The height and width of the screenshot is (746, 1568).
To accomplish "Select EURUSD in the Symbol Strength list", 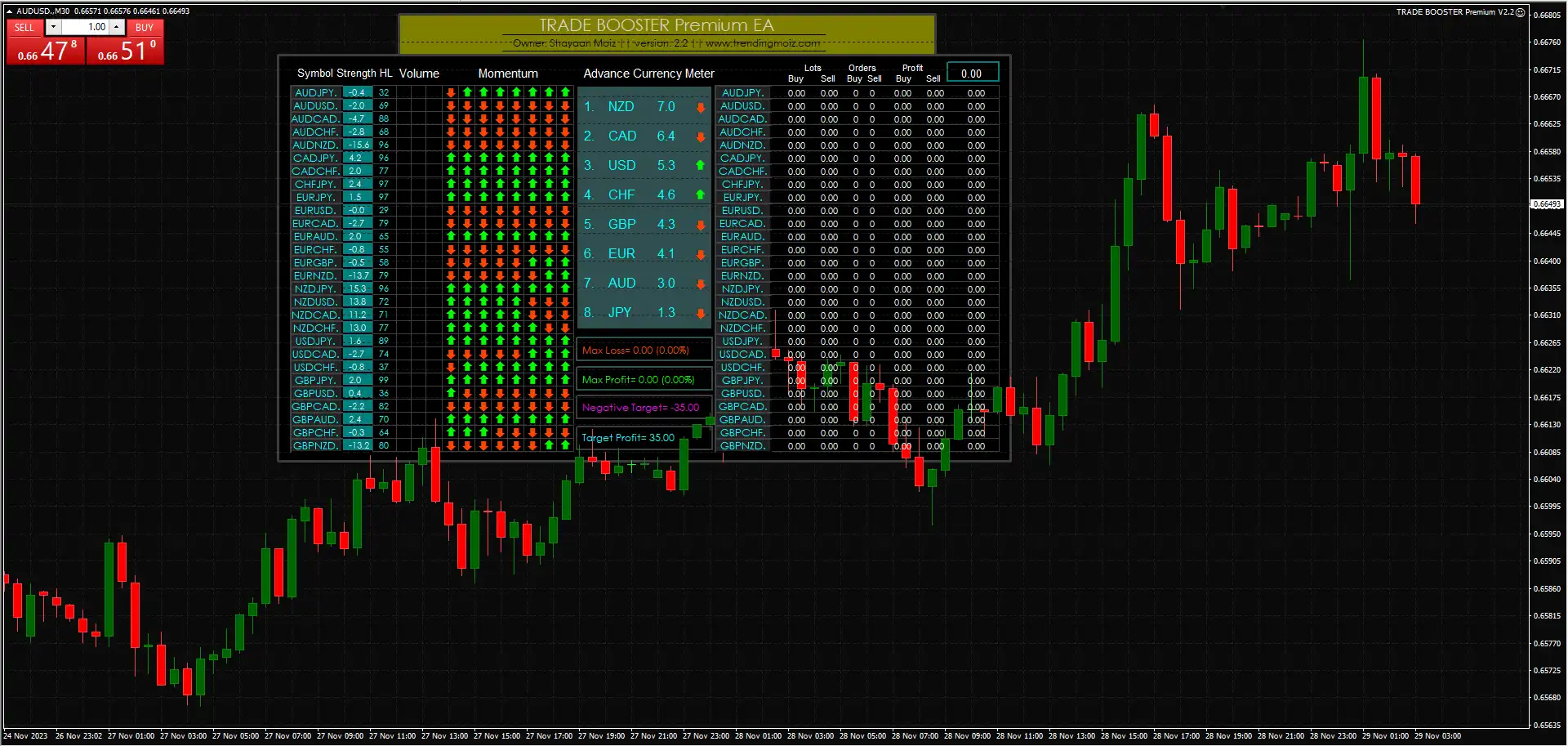I will point(315,210).
